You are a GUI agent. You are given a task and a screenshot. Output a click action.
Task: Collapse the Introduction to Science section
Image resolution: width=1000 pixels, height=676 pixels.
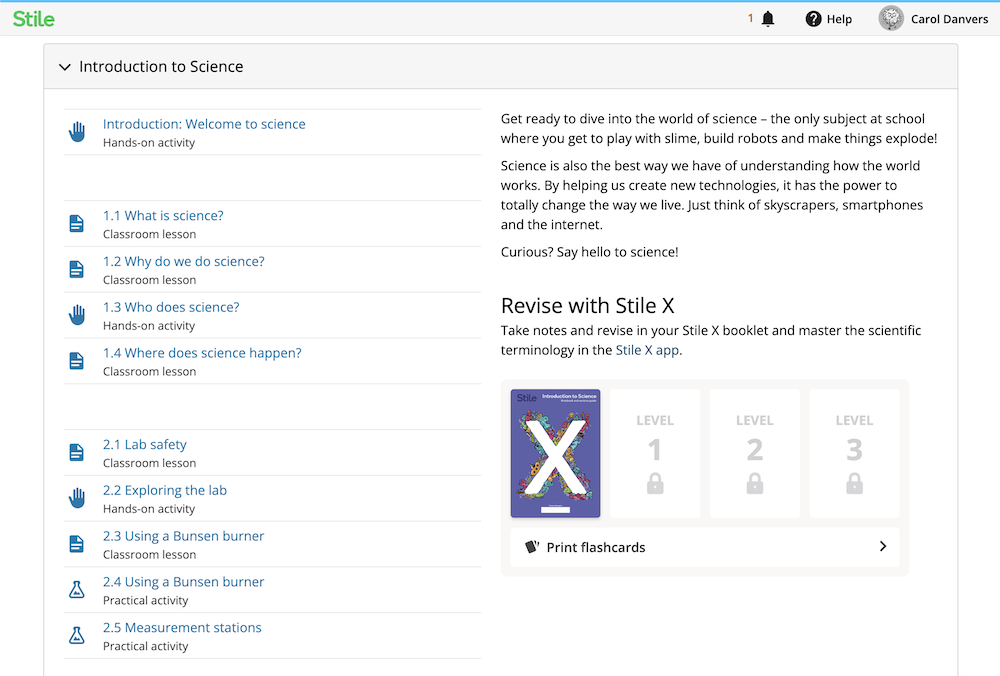click(64, 66)
